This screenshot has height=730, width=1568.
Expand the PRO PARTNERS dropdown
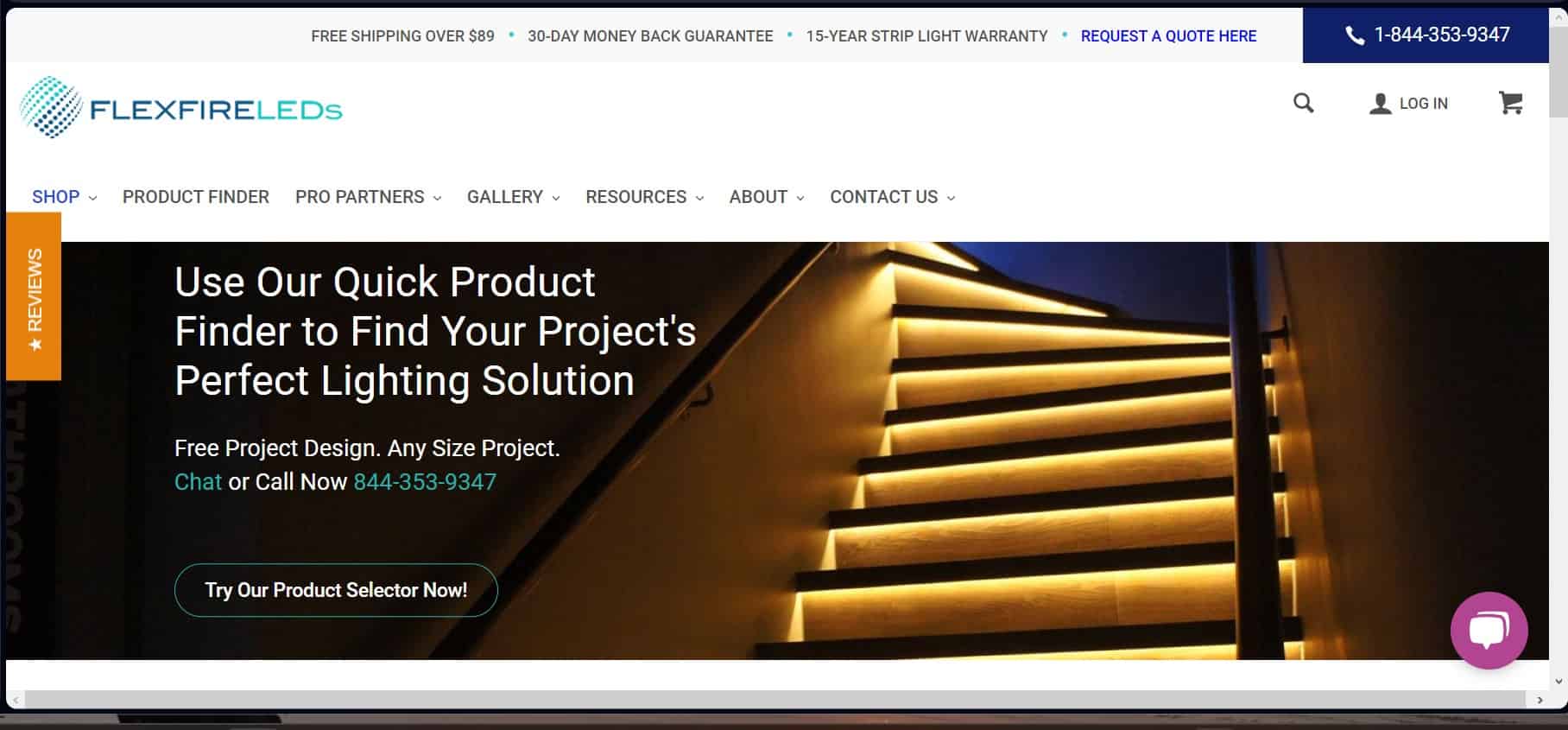pos(368,197)
